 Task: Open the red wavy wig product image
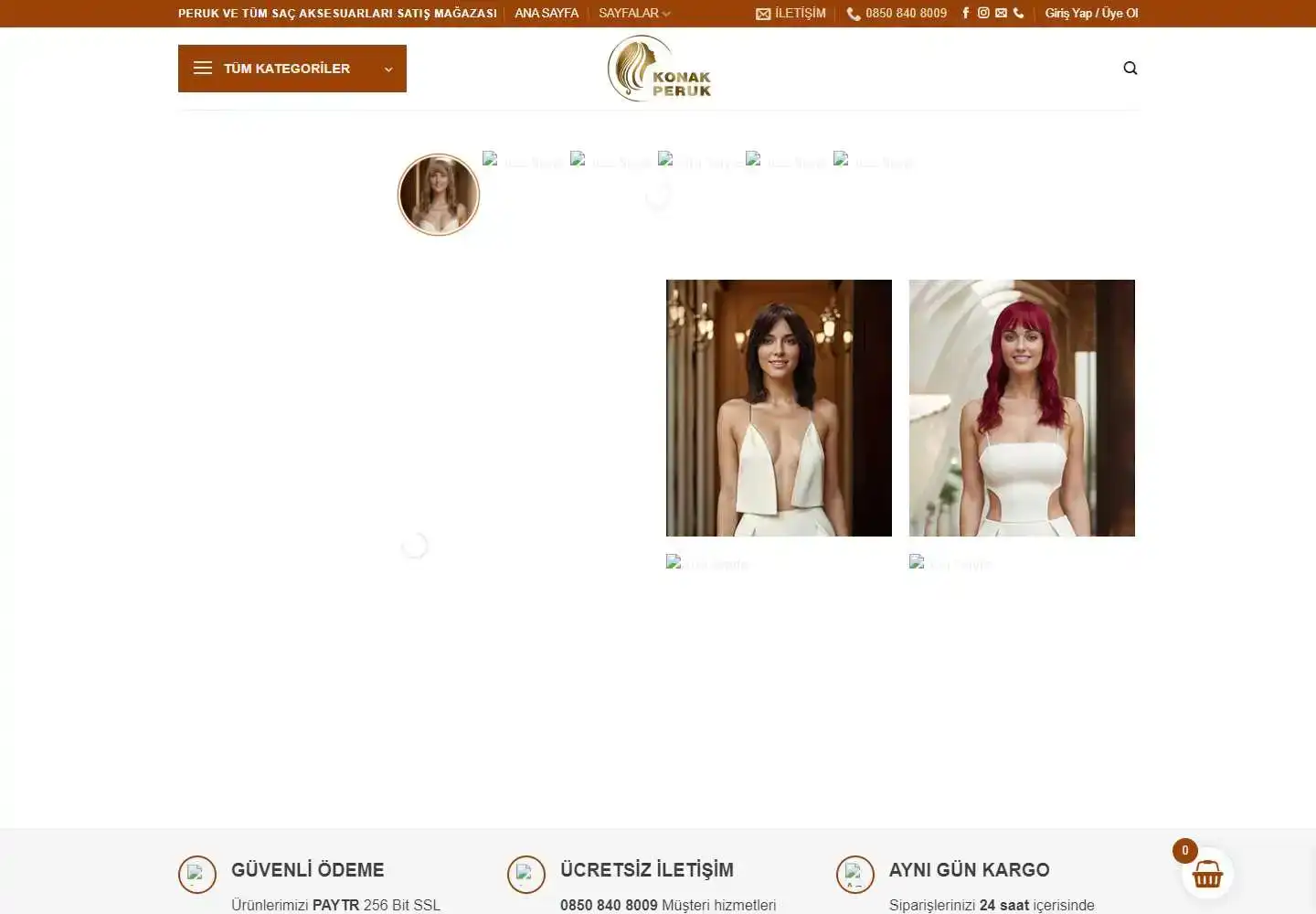point(1022,408)
